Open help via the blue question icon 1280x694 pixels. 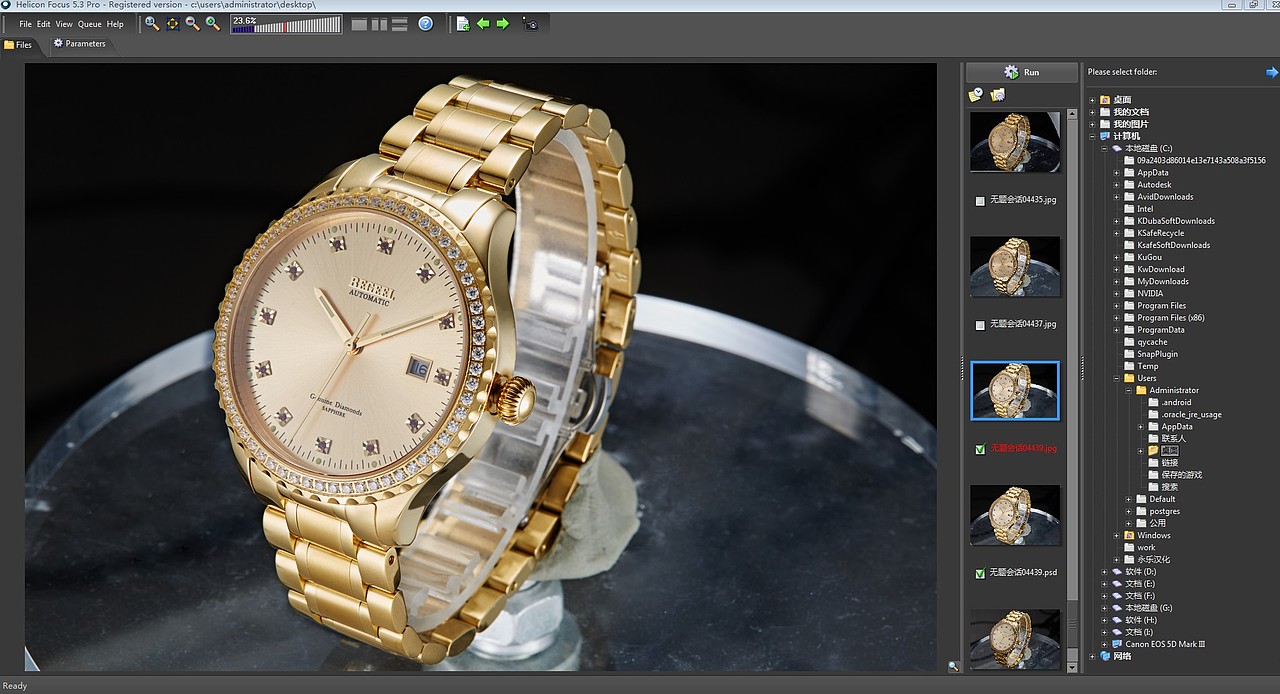[x=426, y=23]
